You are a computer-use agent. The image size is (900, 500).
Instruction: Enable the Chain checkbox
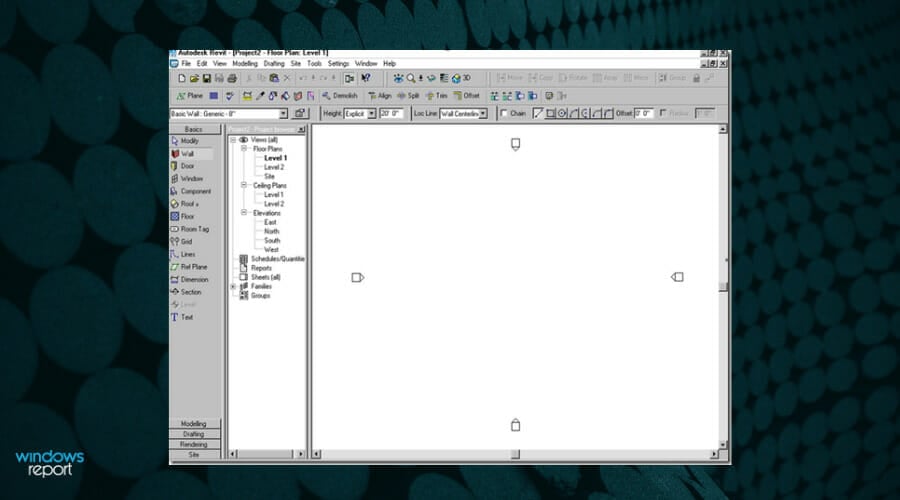(505, 114)
